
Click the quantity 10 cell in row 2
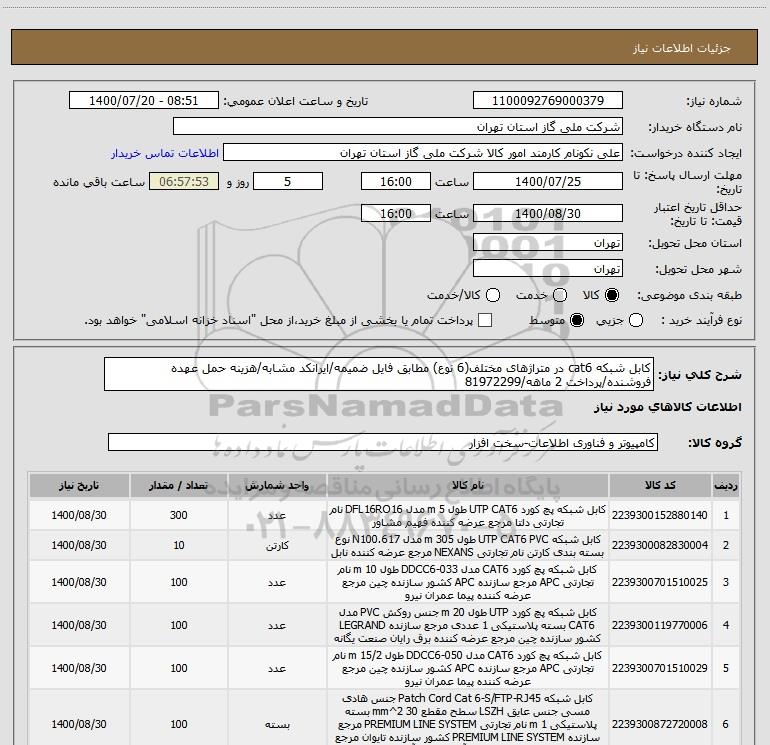179,545
